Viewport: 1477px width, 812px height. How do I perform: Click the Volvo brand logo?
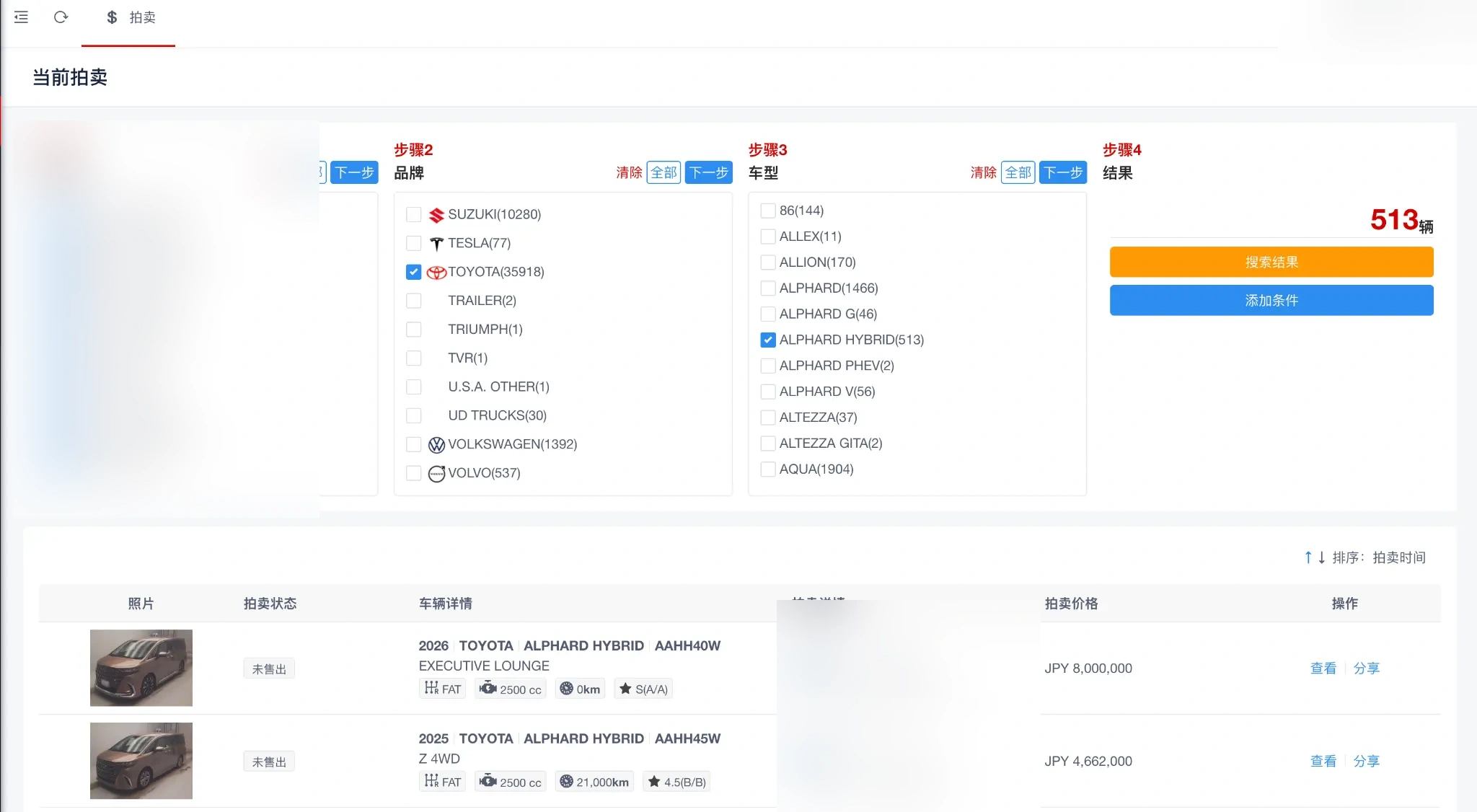coord(436,474)
